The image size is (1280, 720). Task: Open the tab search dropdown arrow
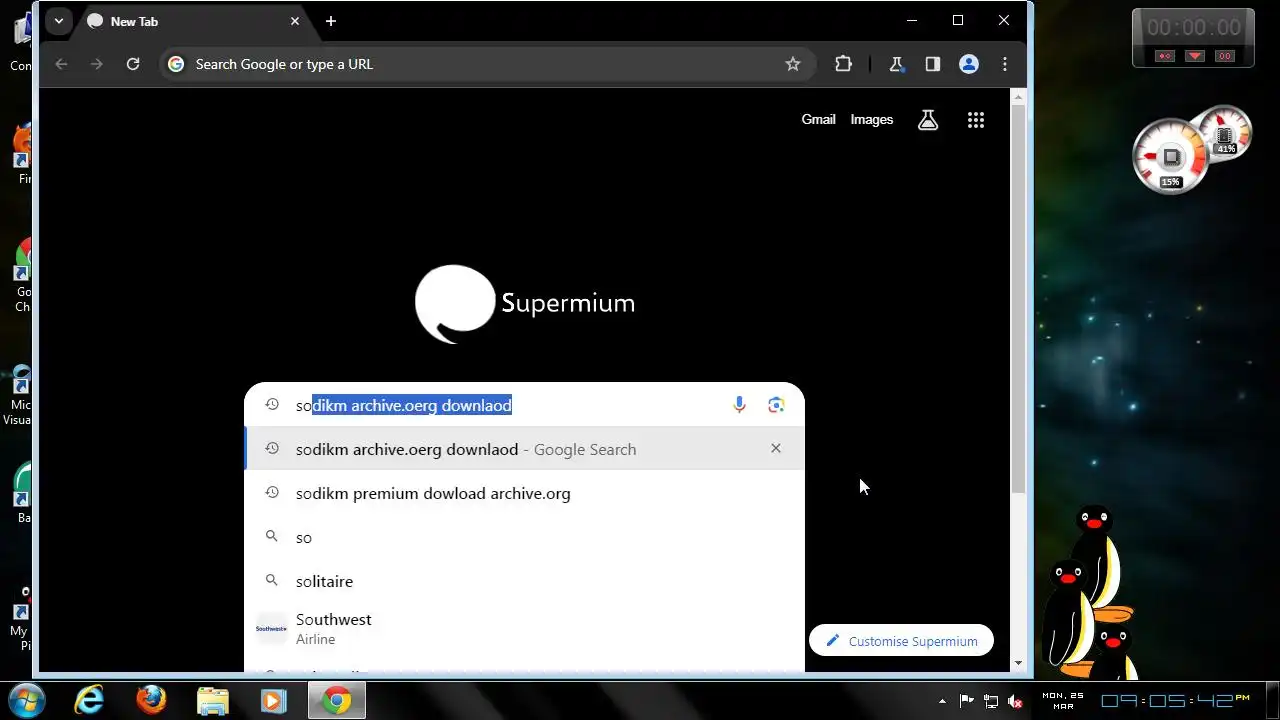tap(59, 21)
